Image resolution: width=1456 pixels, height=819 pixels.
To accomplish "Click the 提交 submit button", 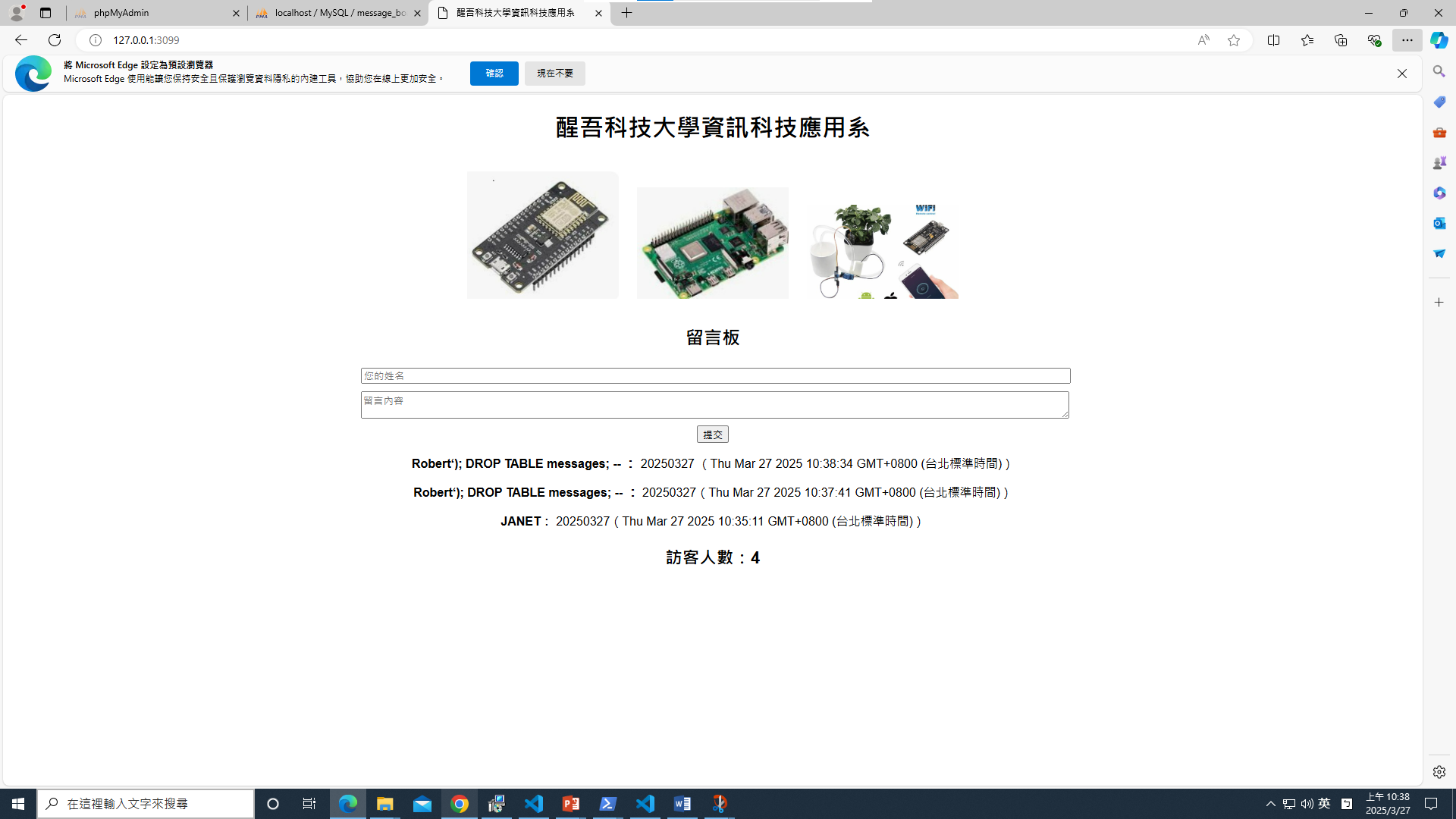I will click(712, 435).
